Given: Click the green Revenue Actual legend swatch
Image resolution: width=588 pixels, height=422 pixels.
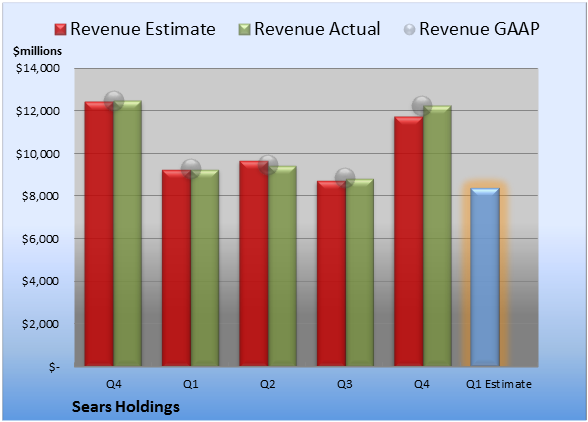Looking at the screenshot, I should pyautogui.click(x=244, y=30).
